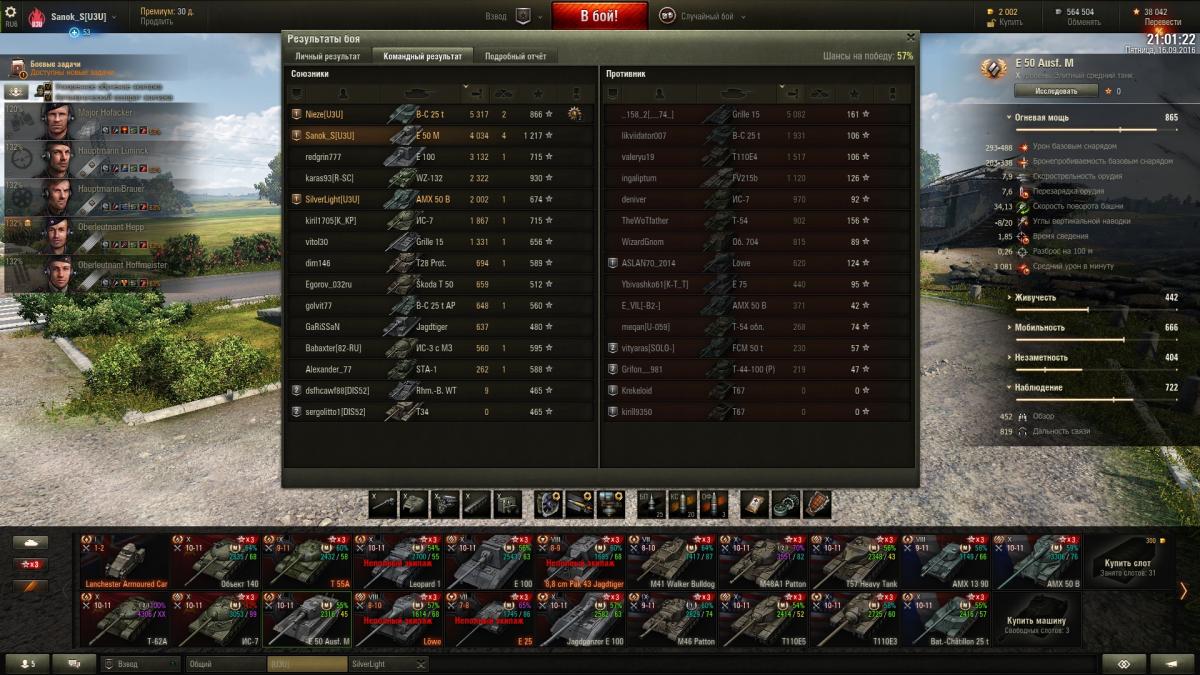The height and width of the screenshot is (675, 1200).
Task: Sort enemies by platoon column icon
Action: [x=613, y=93]
